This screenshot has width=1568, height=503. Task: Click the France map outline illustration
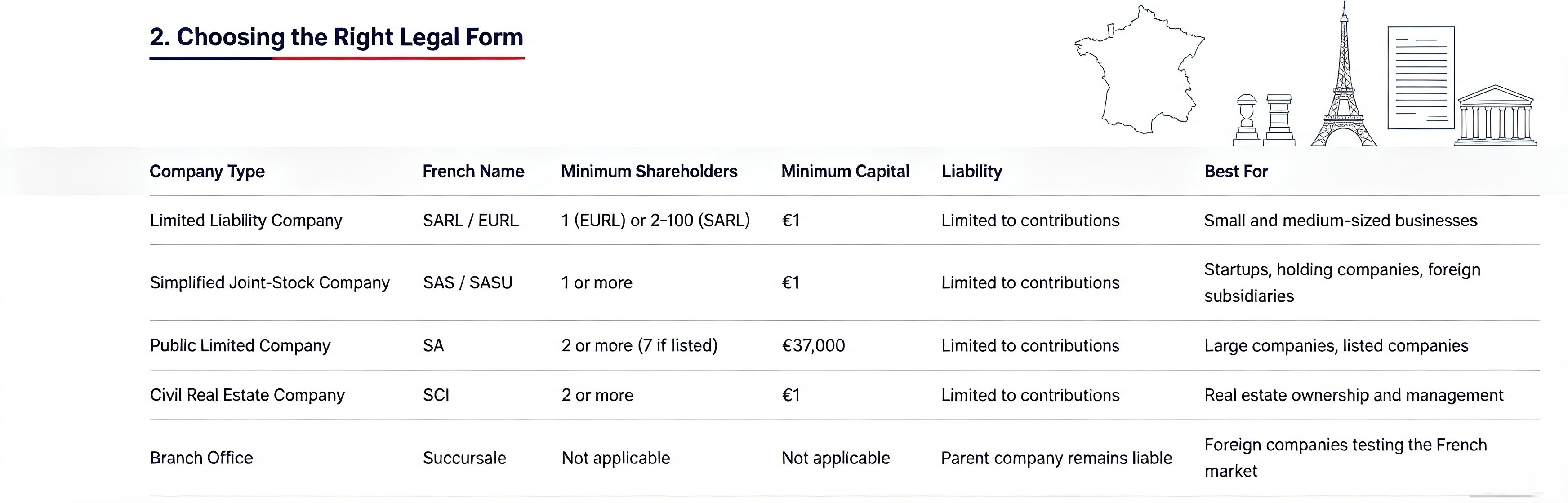[1140, 69]
